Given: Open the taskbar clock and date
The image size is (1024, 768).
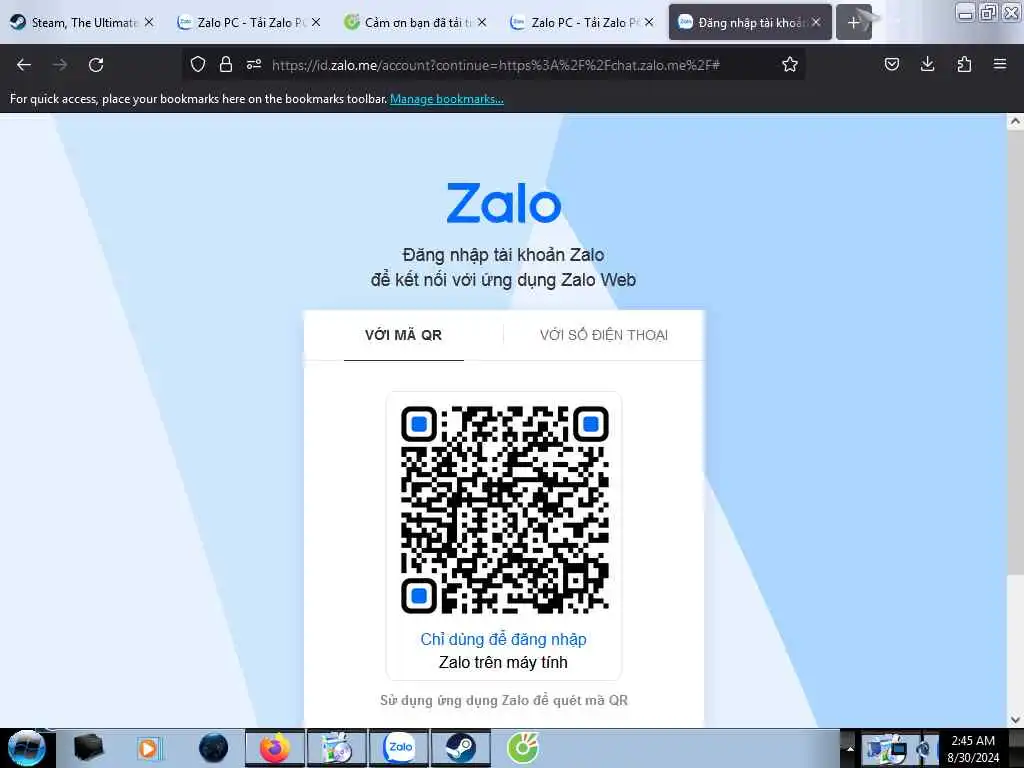Looking at the screenshot, I should click(x=973, y=749).
